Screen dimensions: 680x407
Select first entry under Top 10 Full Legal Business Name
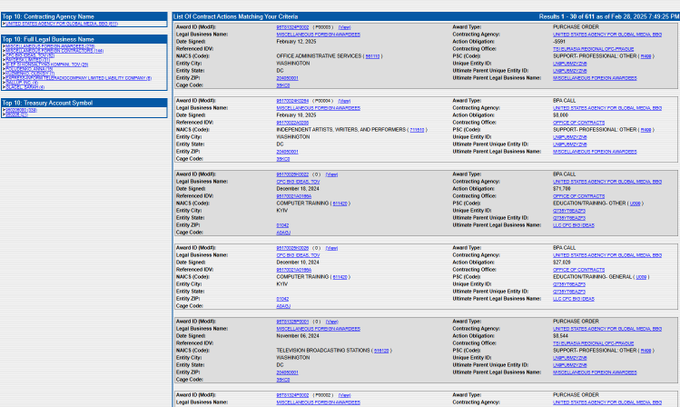click(x=50, y=45)
